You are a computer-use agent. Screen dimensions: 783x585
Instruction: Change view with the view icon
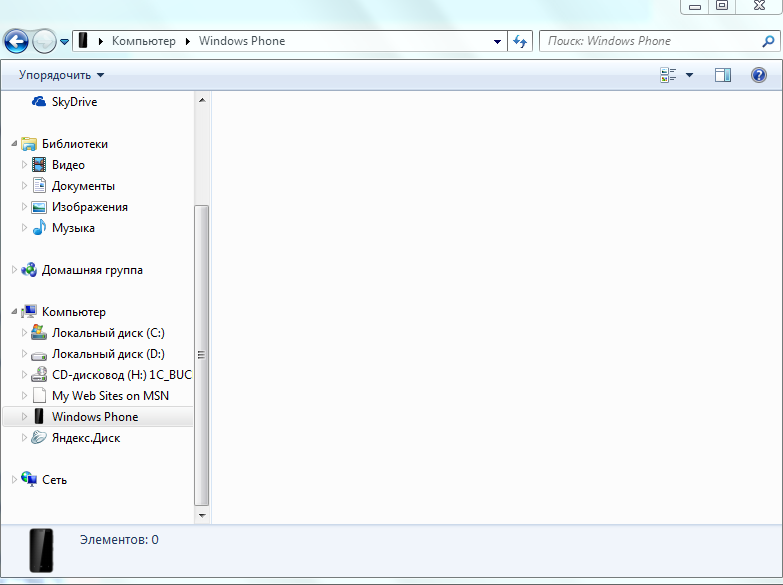pos(668,75)
